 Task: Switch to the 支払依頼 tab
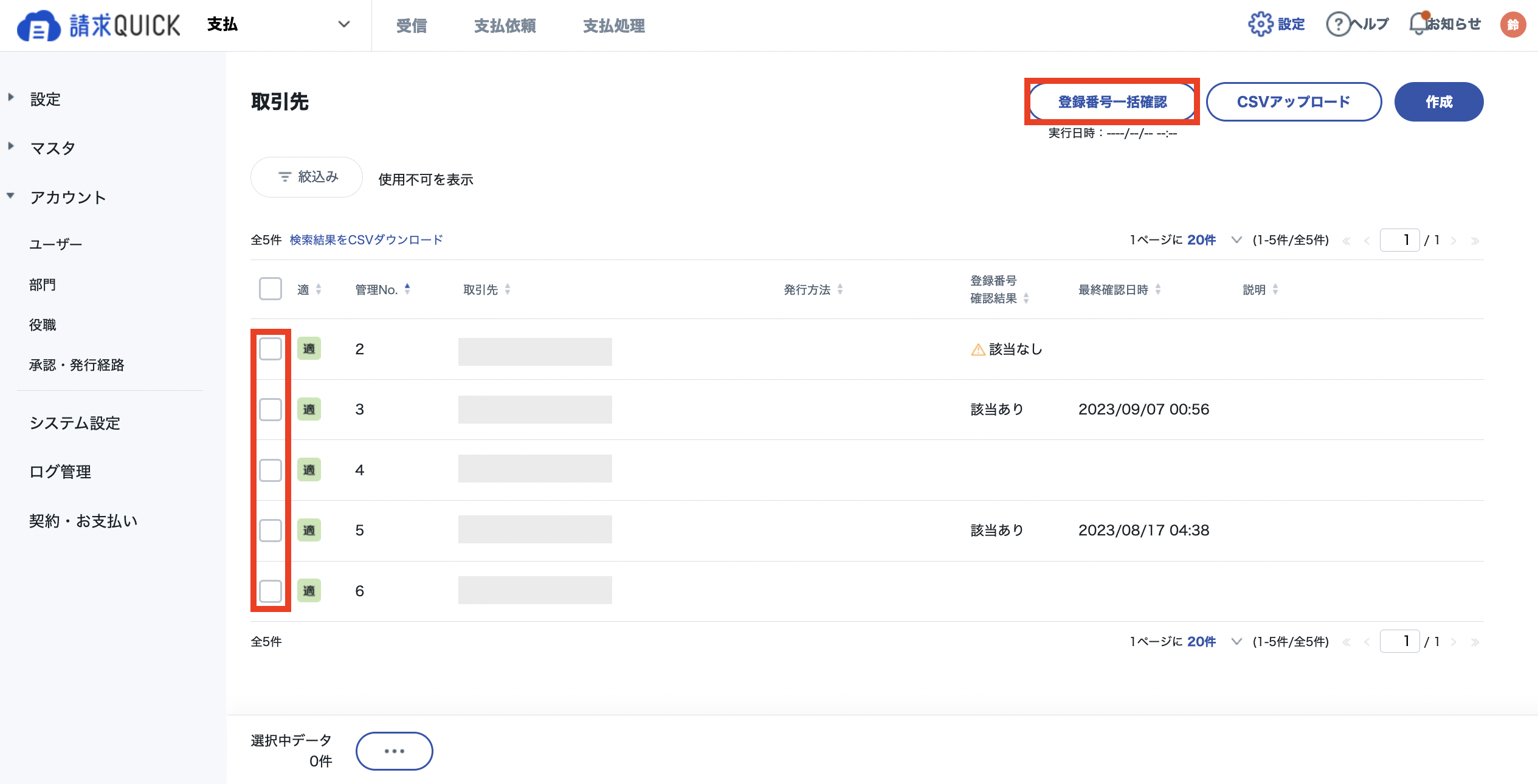click(505, 26)
